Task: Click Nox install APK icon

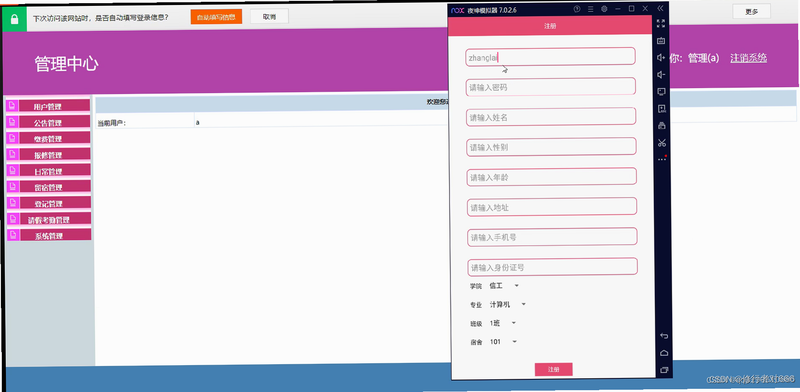Action: (662, 108)
